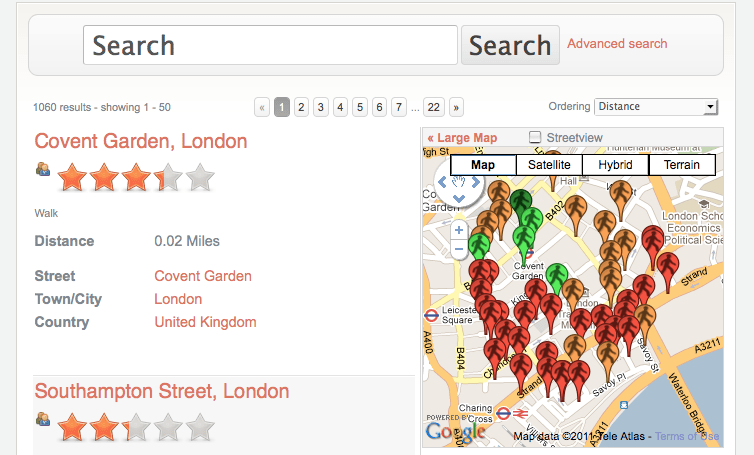Click the pan hand icon on the map
This screenshot has width=754, height=455.
pyautogui.click(x=459, y=182)
